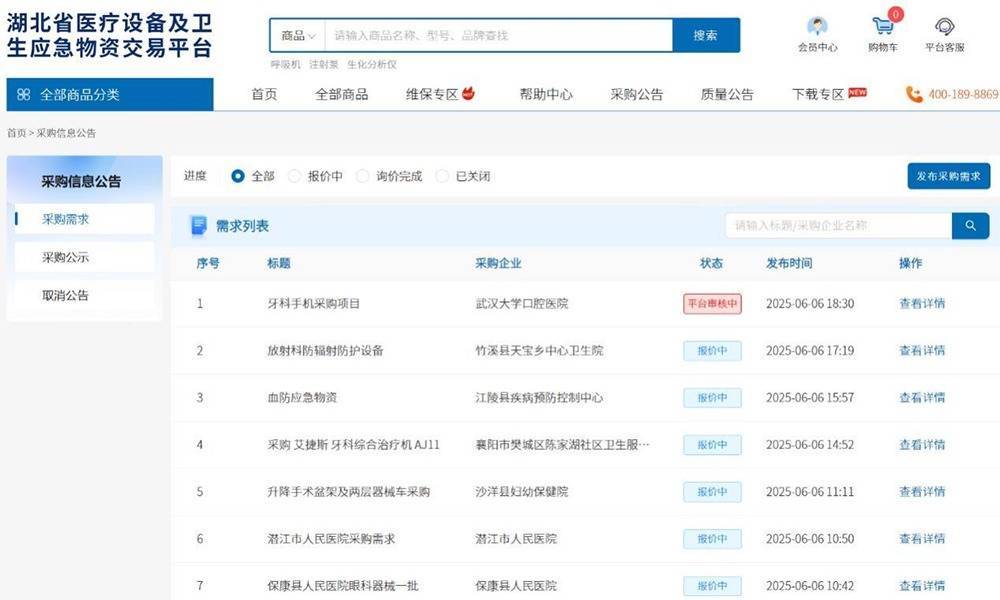Select 采购公示 in the sidebar
1000x600 pixels.
point(84,257)
